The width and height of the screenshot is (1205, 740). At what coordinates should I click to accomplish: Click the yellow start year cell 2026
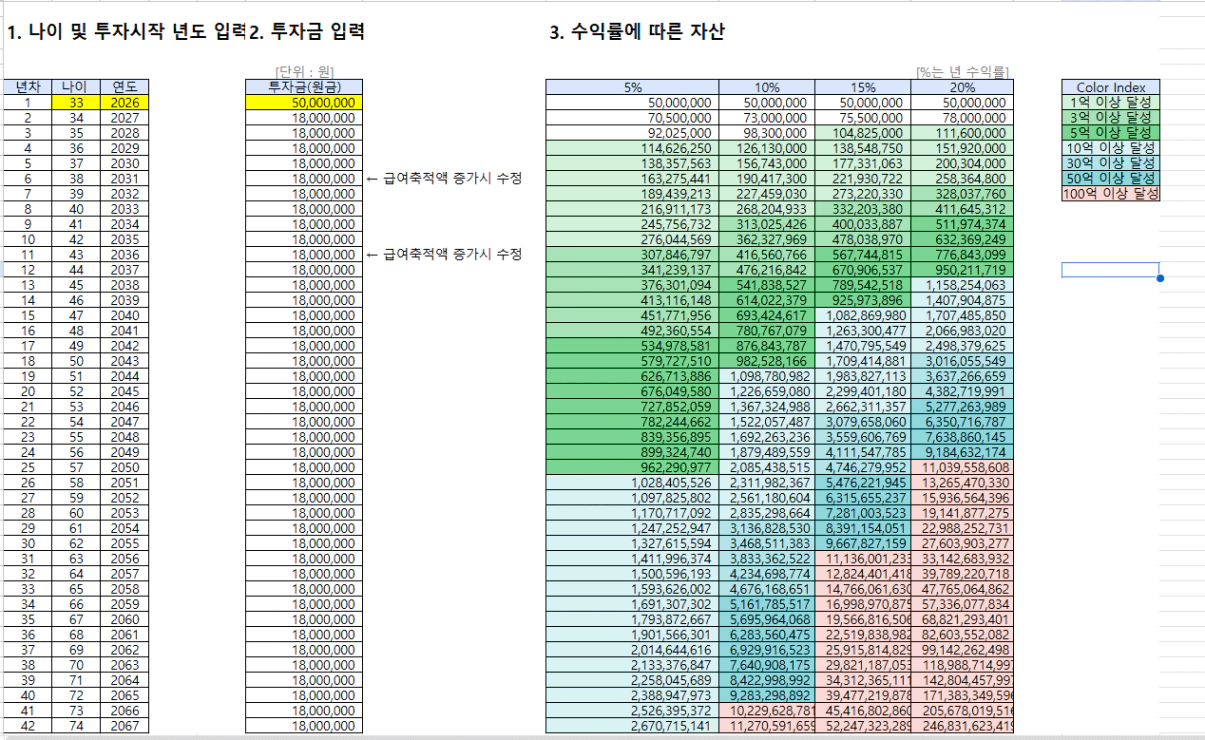point(124,102)
